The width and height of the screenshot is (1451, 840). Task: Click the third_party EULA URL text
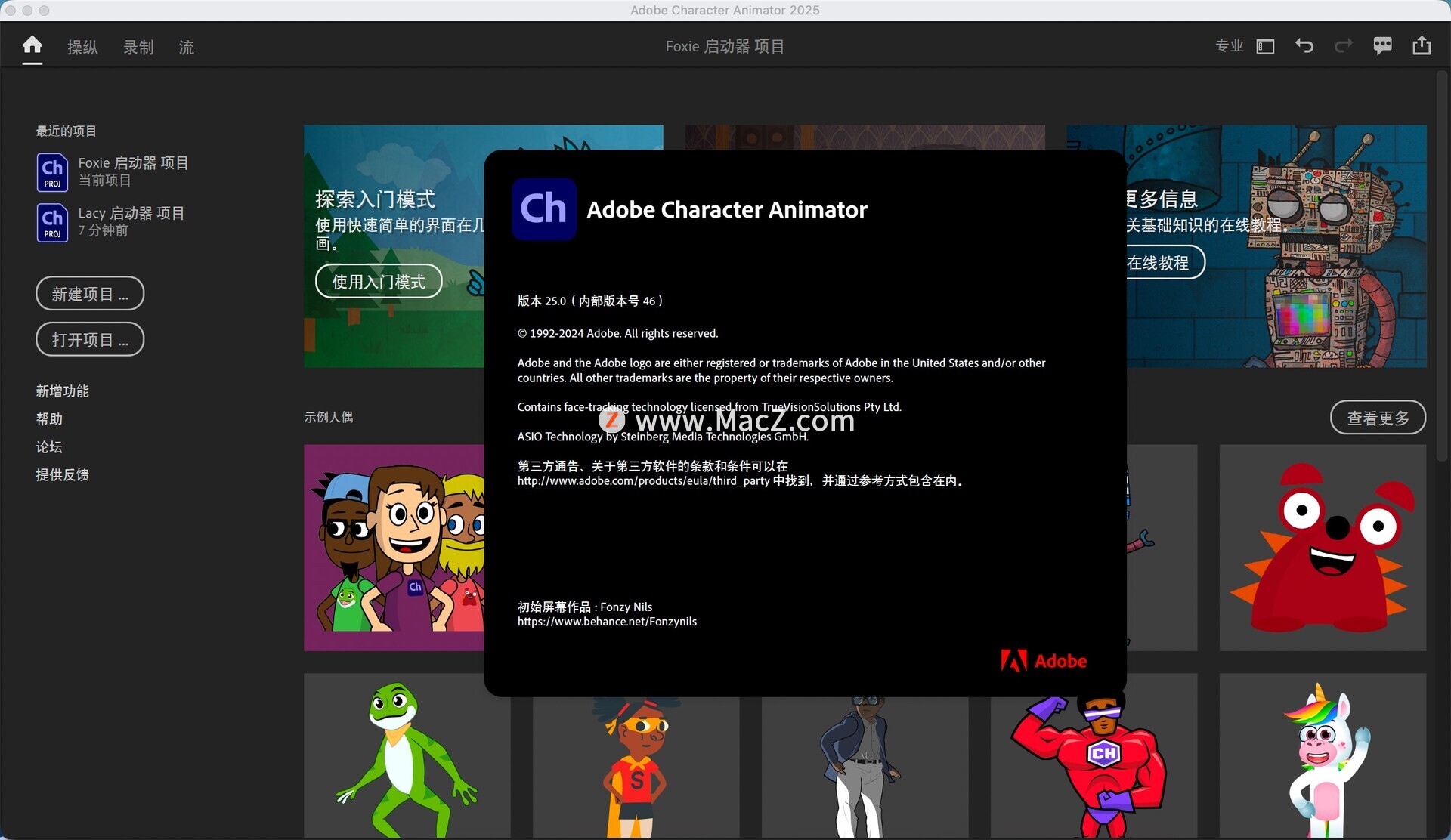[x=643, y=481]
